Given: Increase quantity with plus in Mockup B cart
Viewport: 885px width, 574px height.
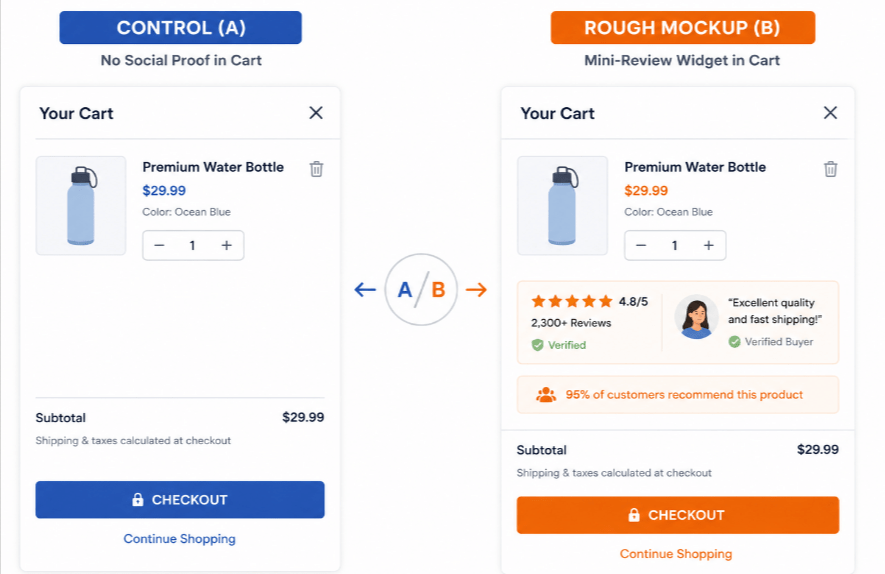Looking at the screenshot, I should [708, 246].
